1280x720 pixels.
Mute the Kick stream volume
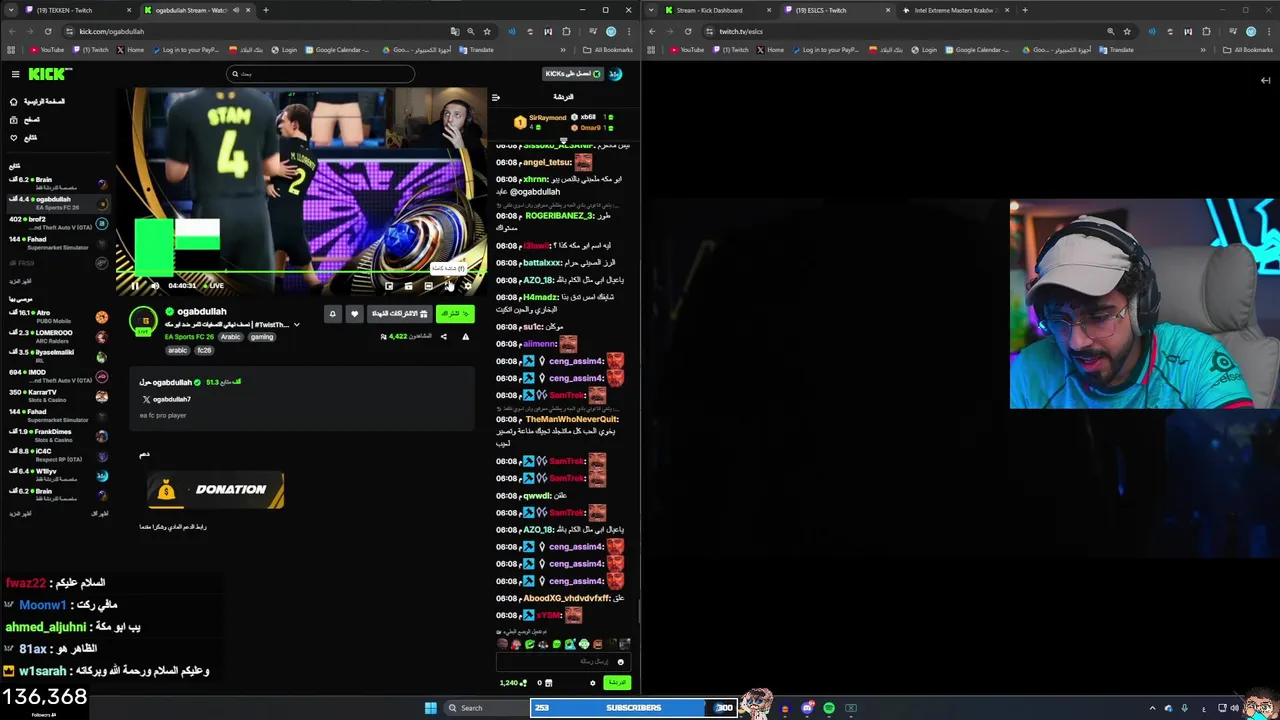click(x=154, y=286)
